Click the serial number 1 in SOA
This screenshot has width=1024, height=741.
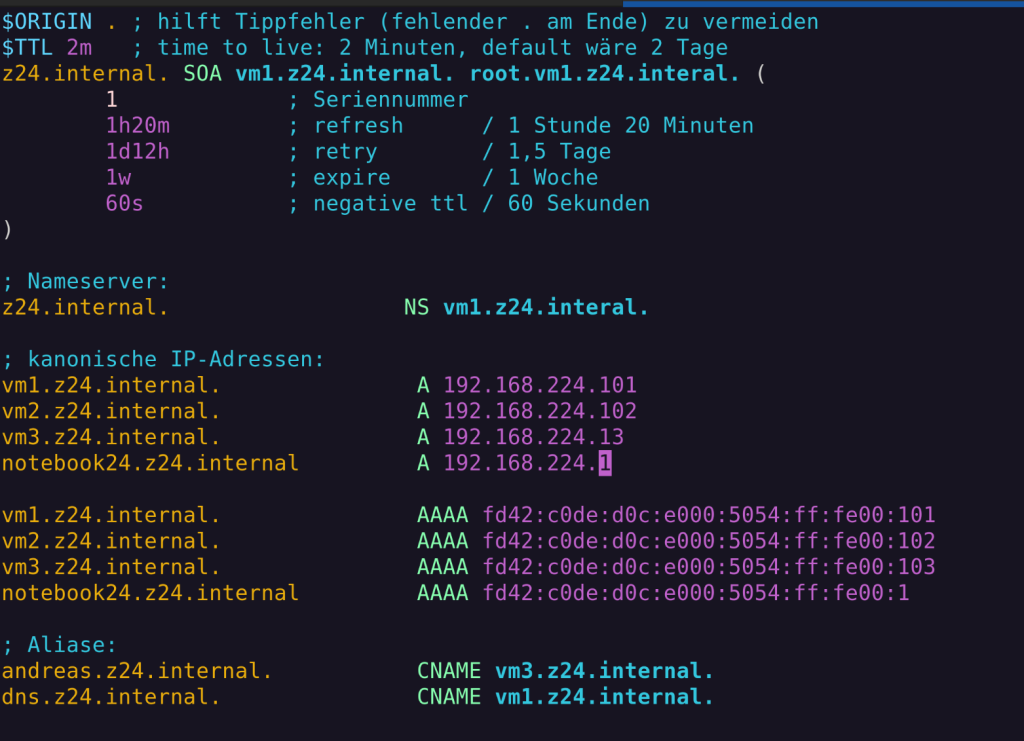coord(112,100)
